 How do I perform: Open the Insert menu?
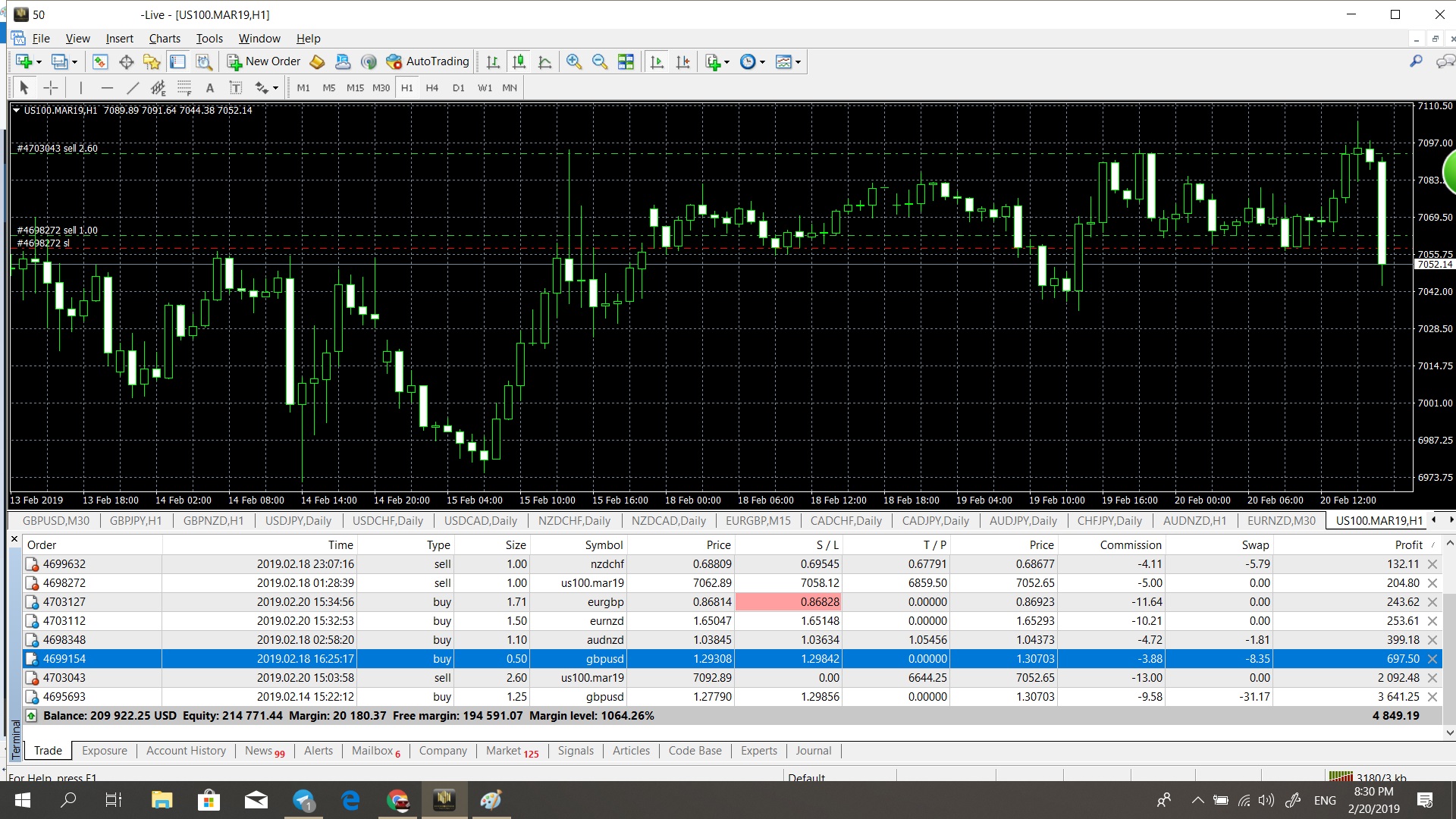coord(119,39)
